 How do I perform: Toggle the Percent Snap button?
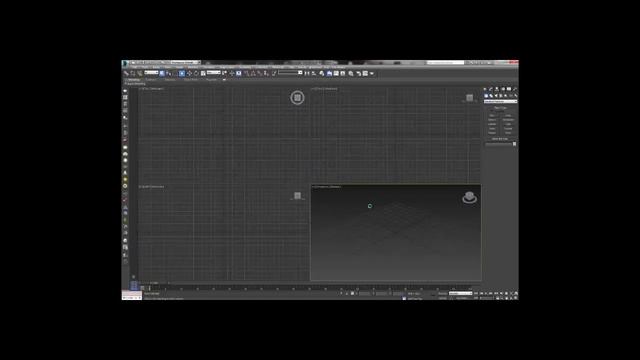tap(259, 73)
